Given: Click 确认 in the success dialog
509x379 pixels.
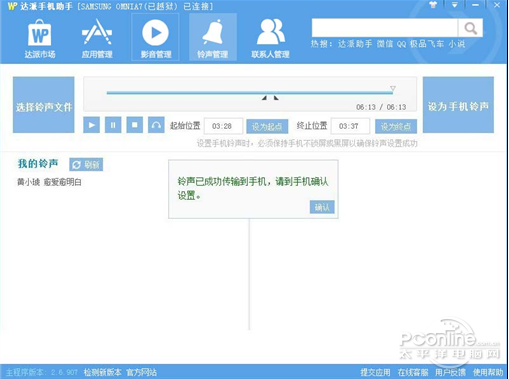Looking at the screenshot, I should pyautogui.click(x=322, y=207).
